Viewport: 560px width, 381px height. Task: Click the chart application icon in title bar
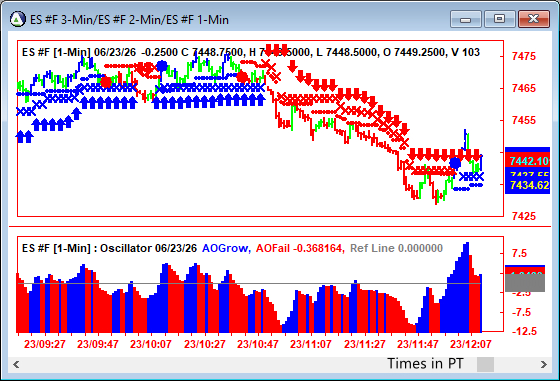click(x=18, y=19)
